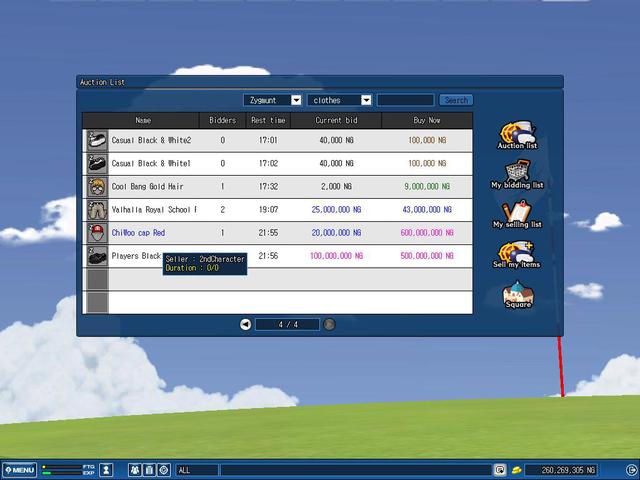Go to the previous auction page
Image resolution: width=640 pixels, height=480 pixels.
(x=246, y=324)
